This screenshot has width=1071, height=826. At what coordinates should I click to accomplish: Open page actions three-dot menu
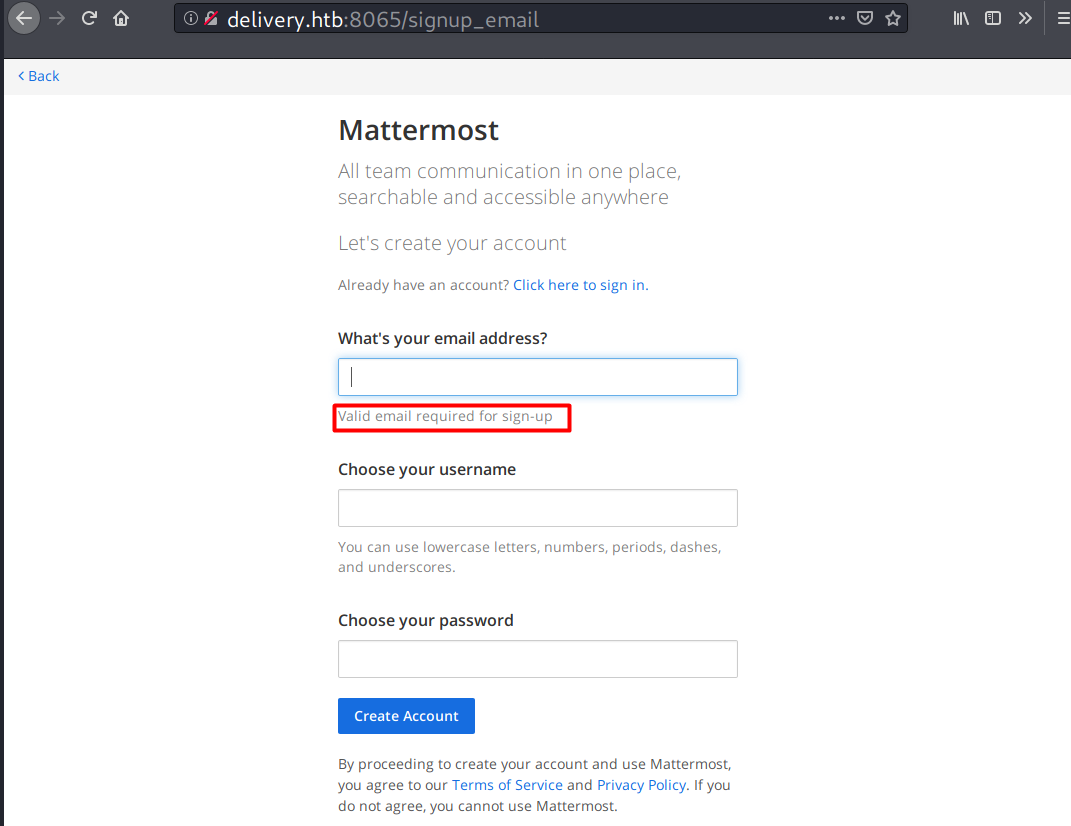837,18
